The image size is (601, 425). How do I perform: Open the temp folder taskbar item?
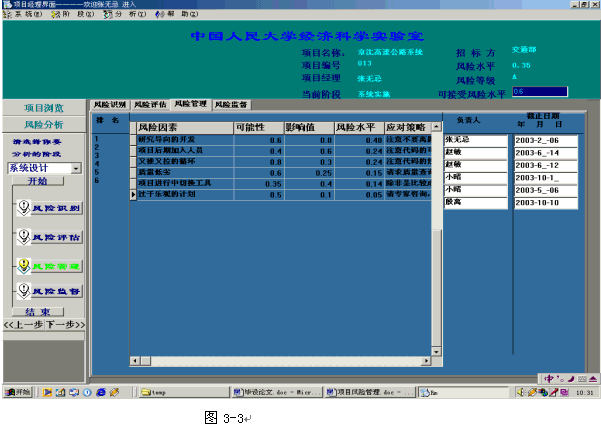point(184,392)
